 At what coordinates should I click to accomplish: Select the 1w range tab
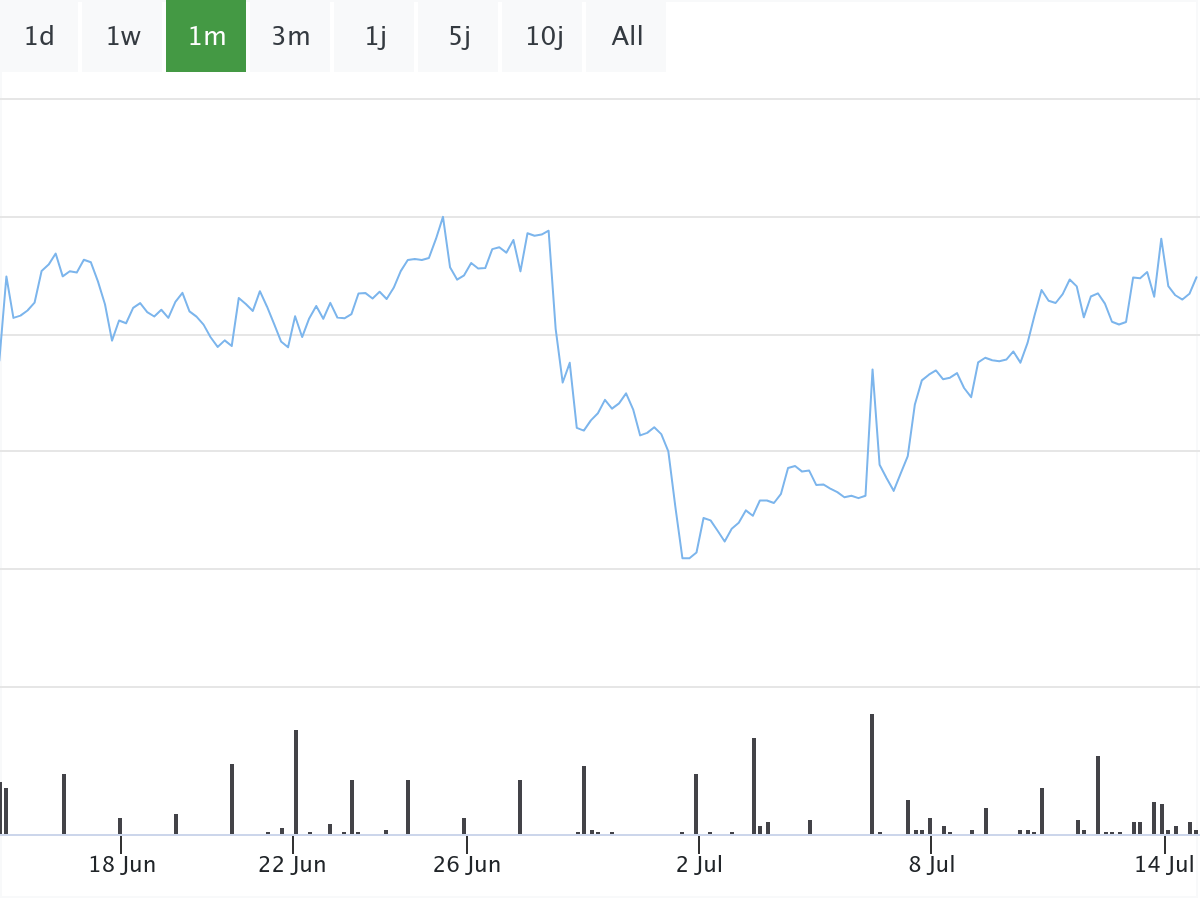click(x=123, y=37)
